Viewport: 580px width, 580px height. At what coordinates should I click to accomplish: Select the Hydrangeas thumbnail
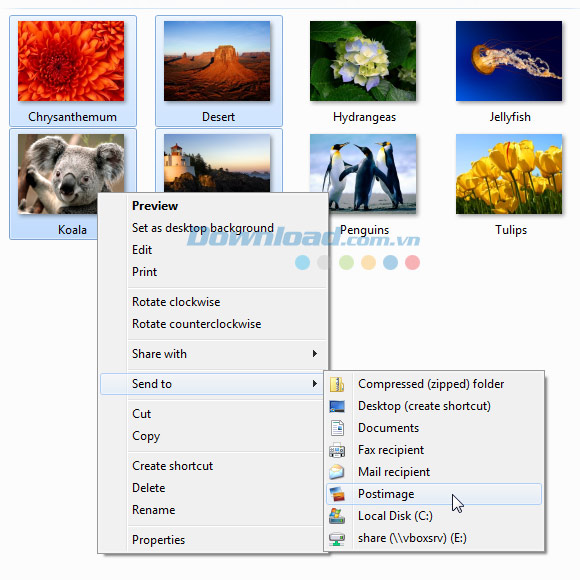[363, 61]
